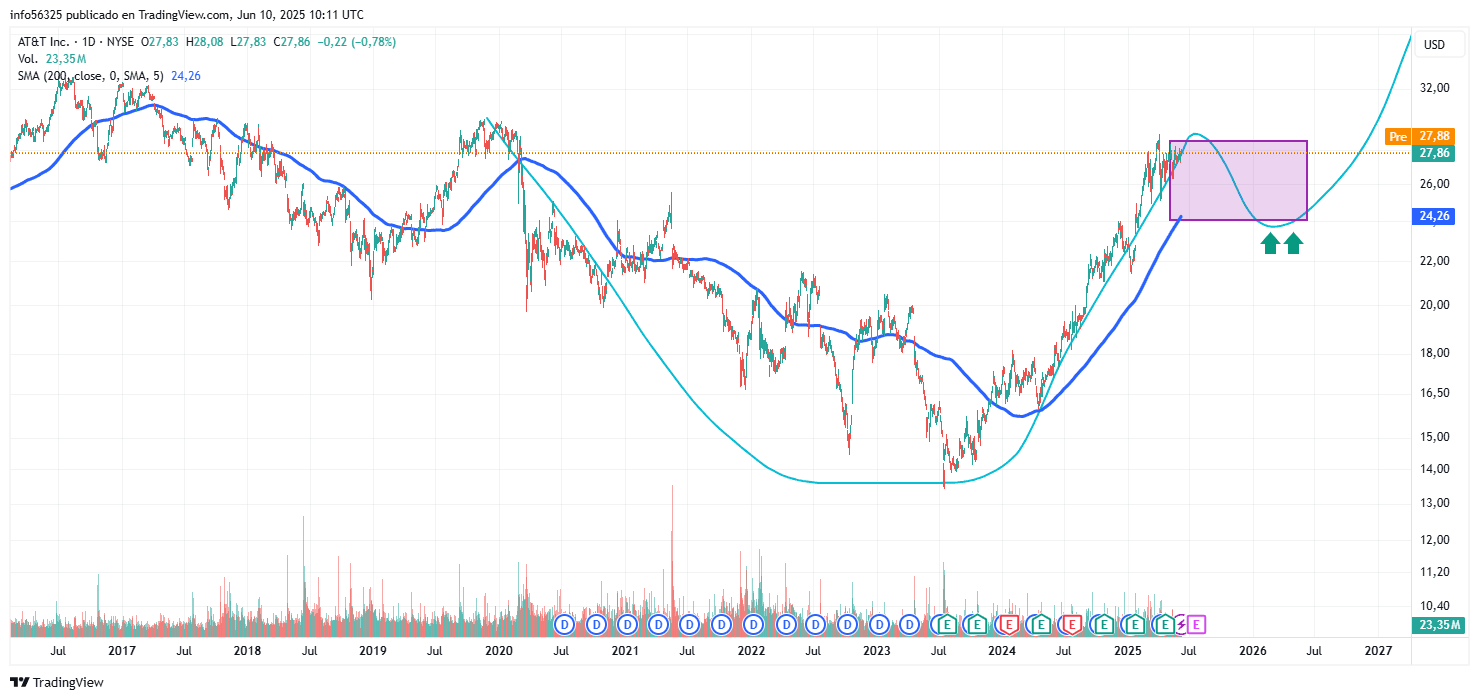Screen dimensions: 1479x700
Task: Open the dividend marker at October 2021
Action: point(721,625)
